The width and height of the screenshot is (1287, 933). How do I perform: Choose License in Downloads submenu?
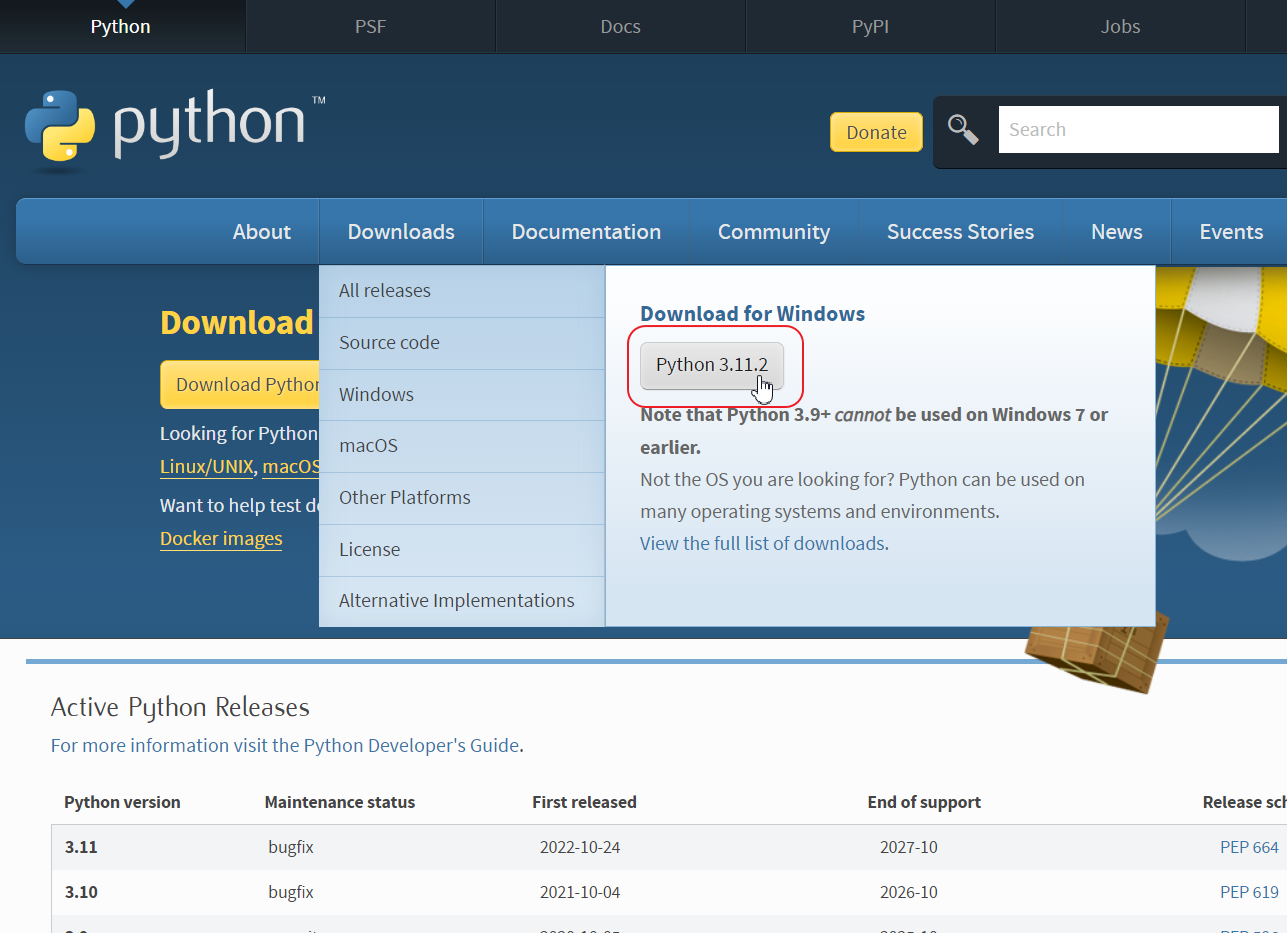point(462,550)
